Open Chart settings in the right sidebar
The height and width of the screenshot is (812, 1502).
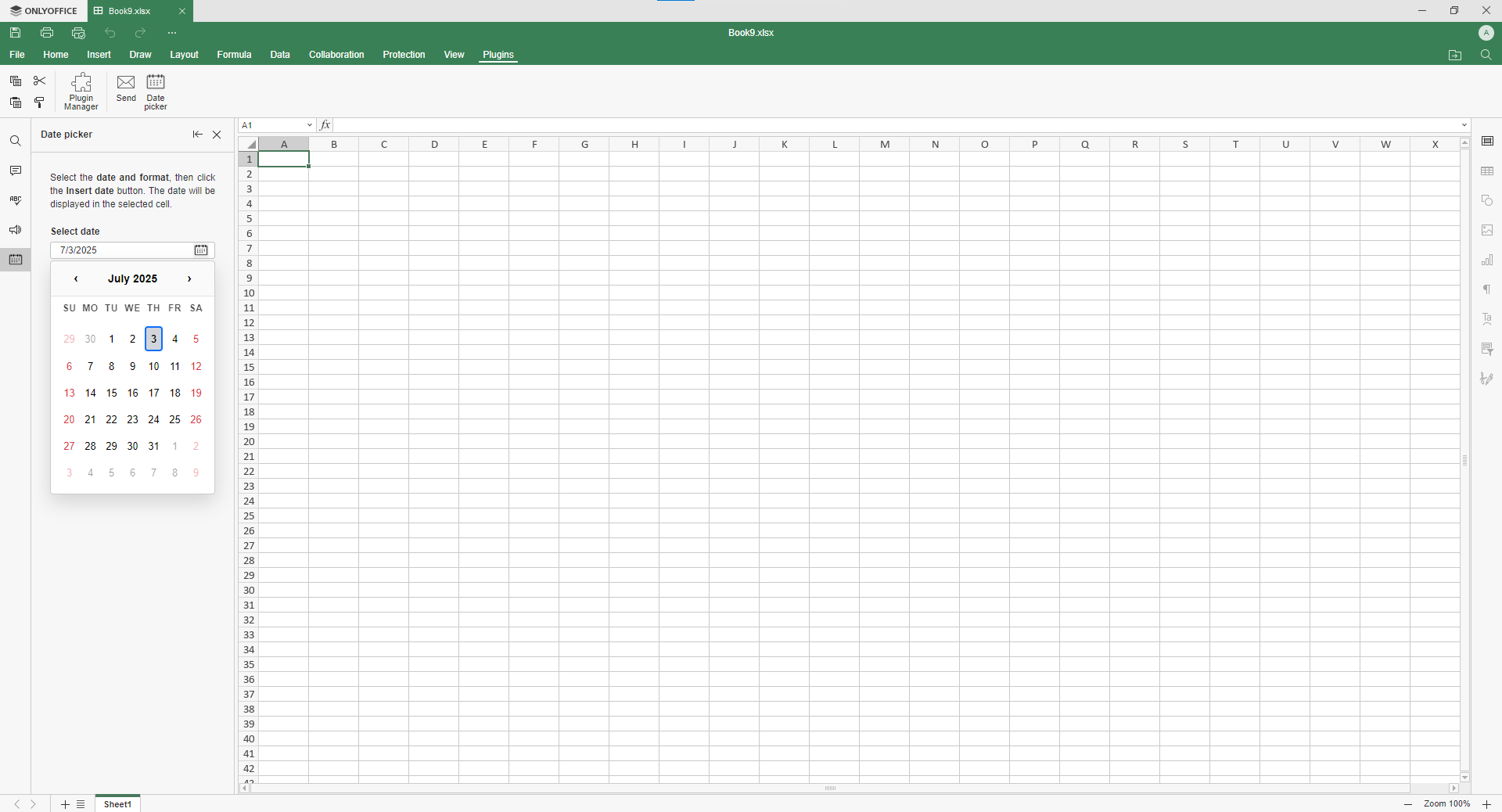(x=1489, y=260)
